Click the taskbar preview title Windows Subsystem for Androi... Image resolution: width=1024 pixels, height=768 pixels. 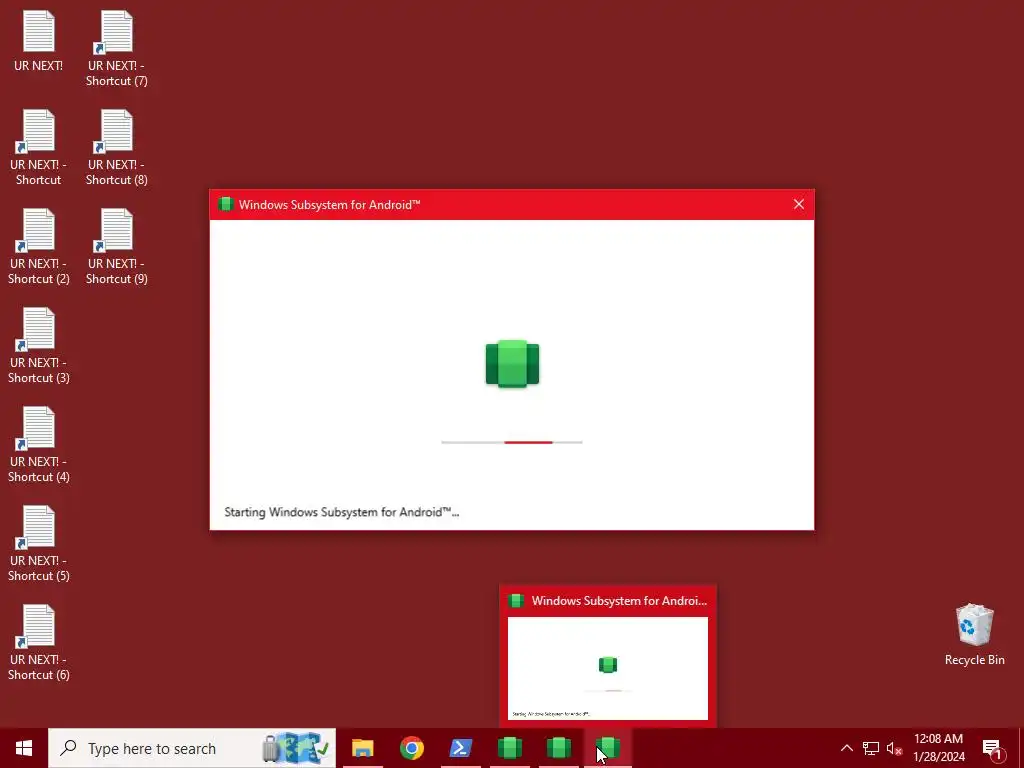click(x=619, y=601)
